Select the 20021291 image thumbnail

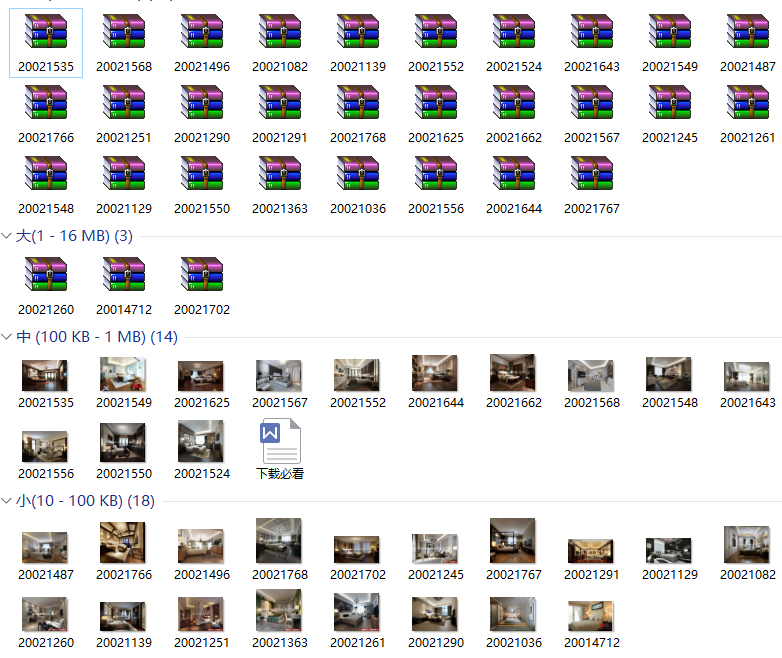[590, 551]
